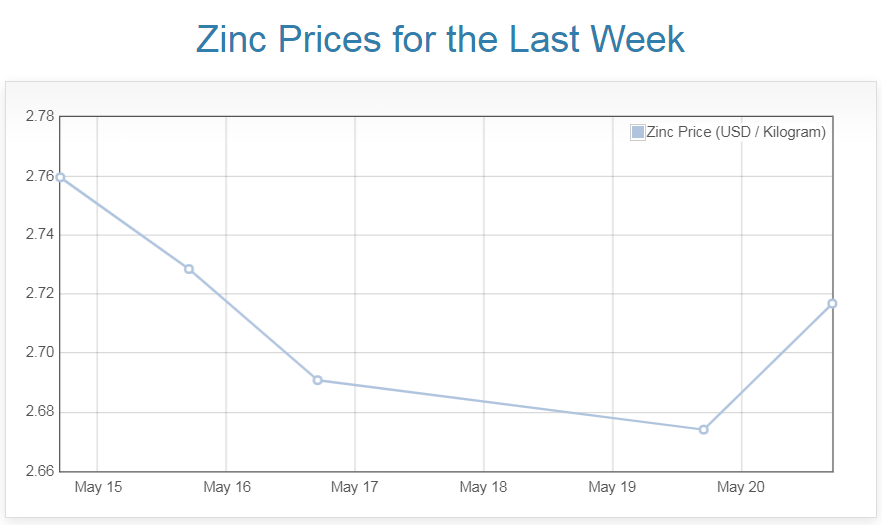
Task: Click the May 16 x-axis label
Action: tap(227, 488)
